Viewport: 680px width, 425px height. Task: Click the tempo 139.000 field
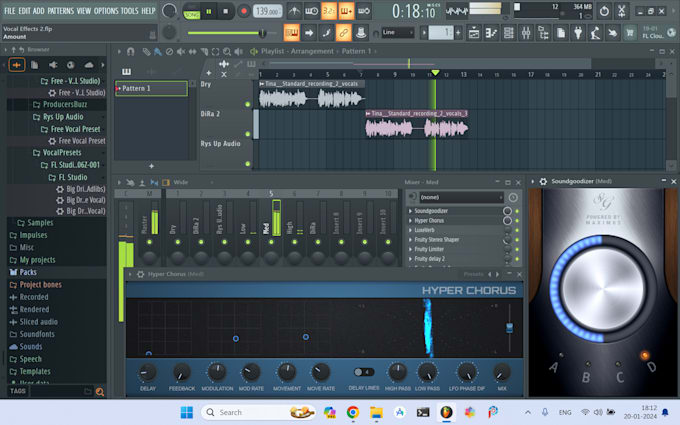click(x=267, y=11)
